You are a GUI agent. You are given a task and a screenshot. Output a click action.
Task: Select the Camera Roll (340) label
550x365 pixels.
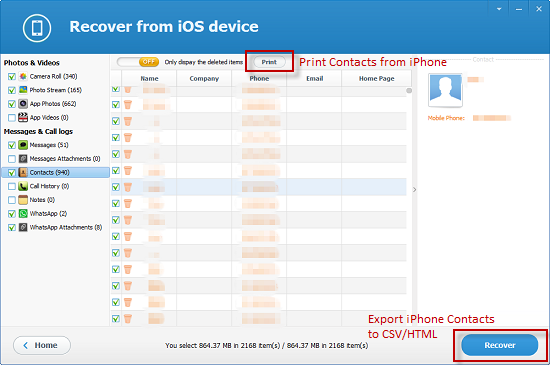pos(53,76)
